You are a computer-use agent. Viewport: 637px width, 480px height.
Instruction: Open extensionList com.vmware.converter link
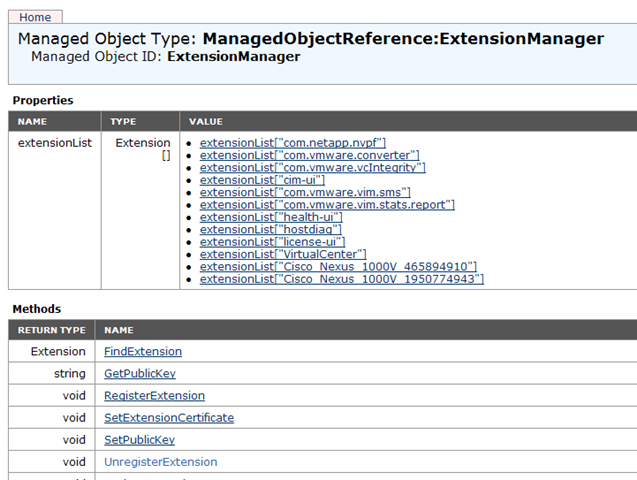tap(310, 155)
